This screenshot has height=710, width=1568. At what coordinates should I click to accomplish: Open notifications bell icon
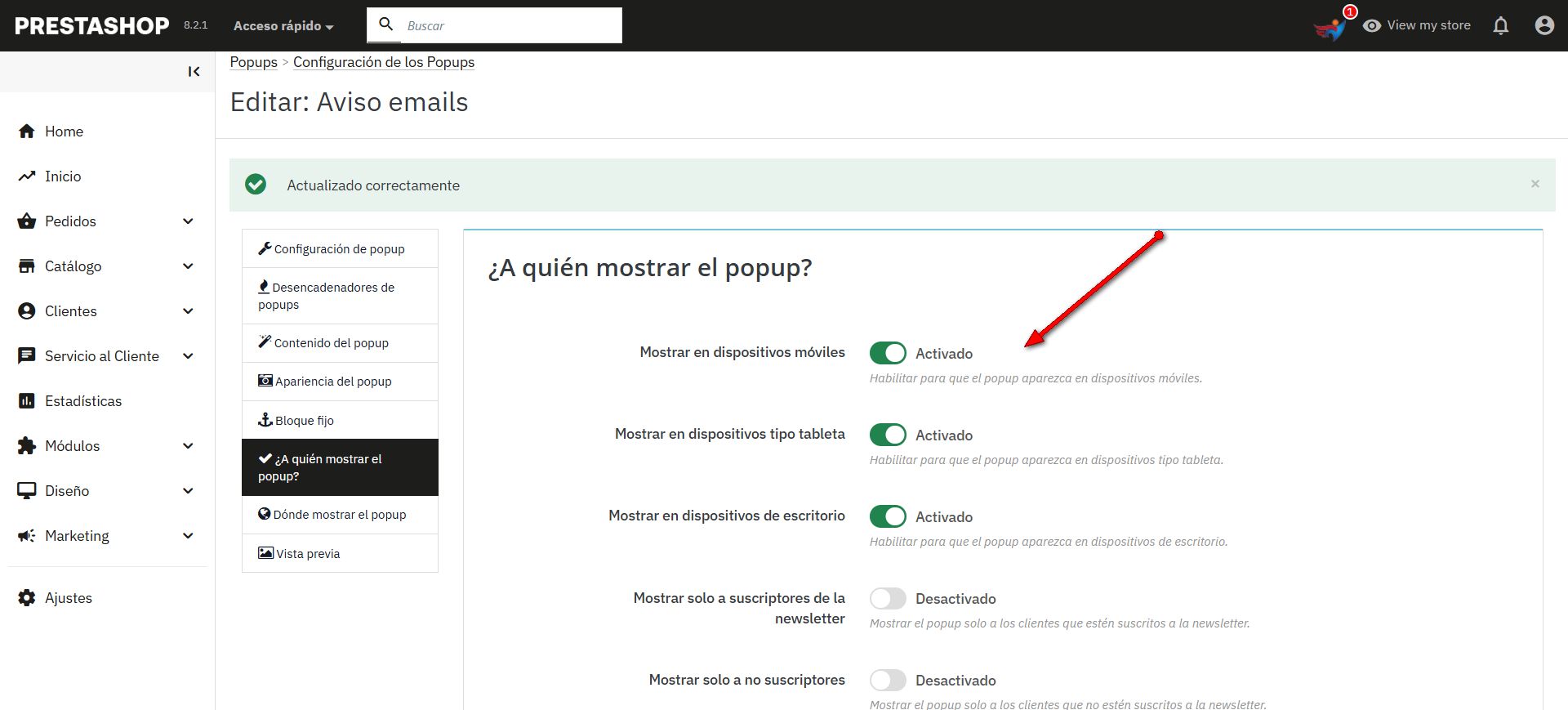point(1501,26)
